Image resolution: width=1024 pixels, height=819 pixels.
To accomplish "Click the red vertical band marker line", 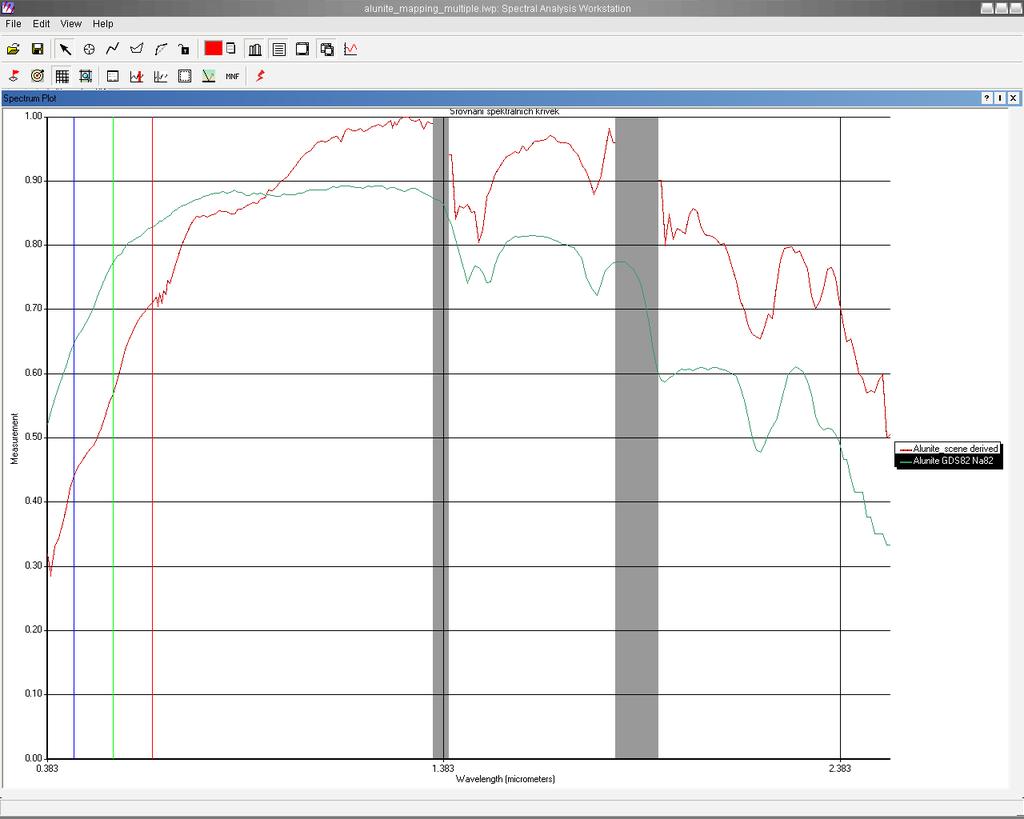I will pyautogui.click(x=152, y=438).
